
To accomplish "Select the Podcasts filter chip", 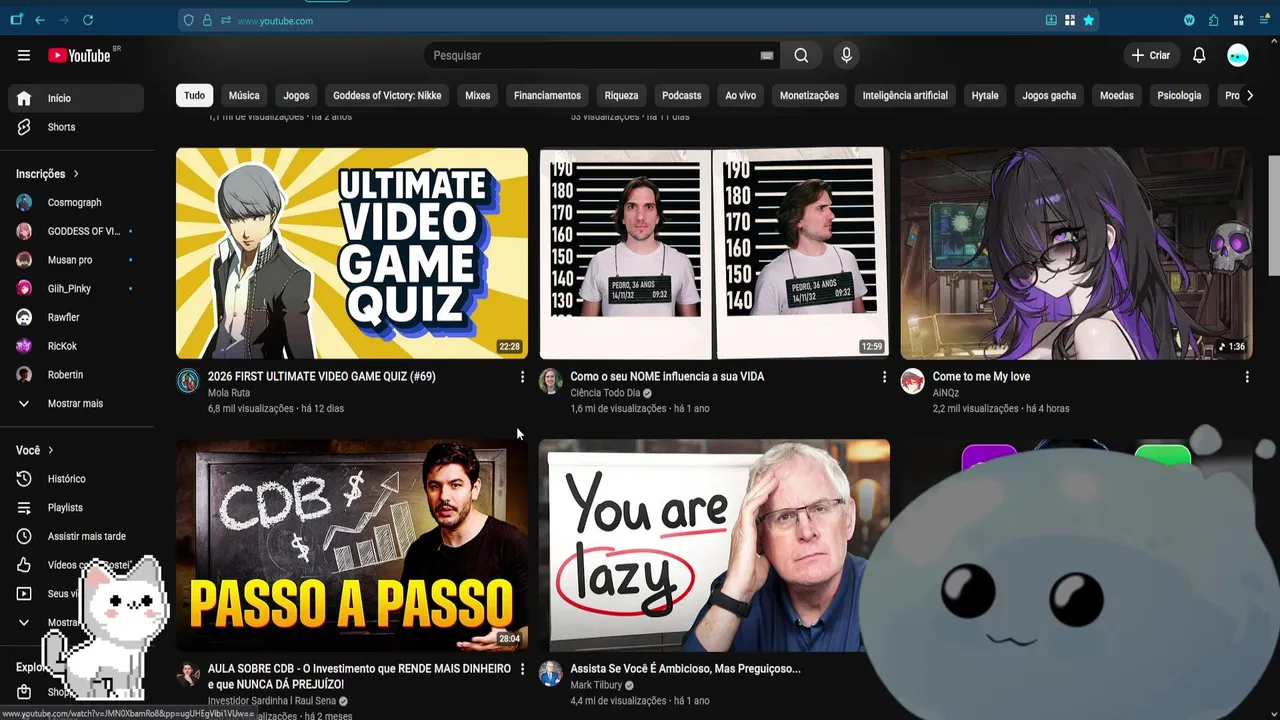I will [x=682, y=96].
